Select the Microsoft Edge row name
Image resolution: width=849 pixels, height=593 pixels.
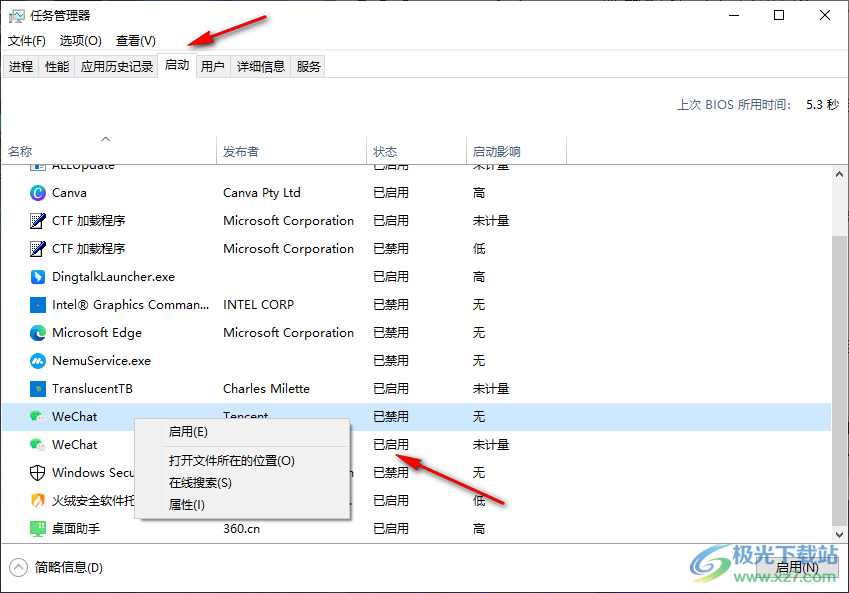coord(97,333)
